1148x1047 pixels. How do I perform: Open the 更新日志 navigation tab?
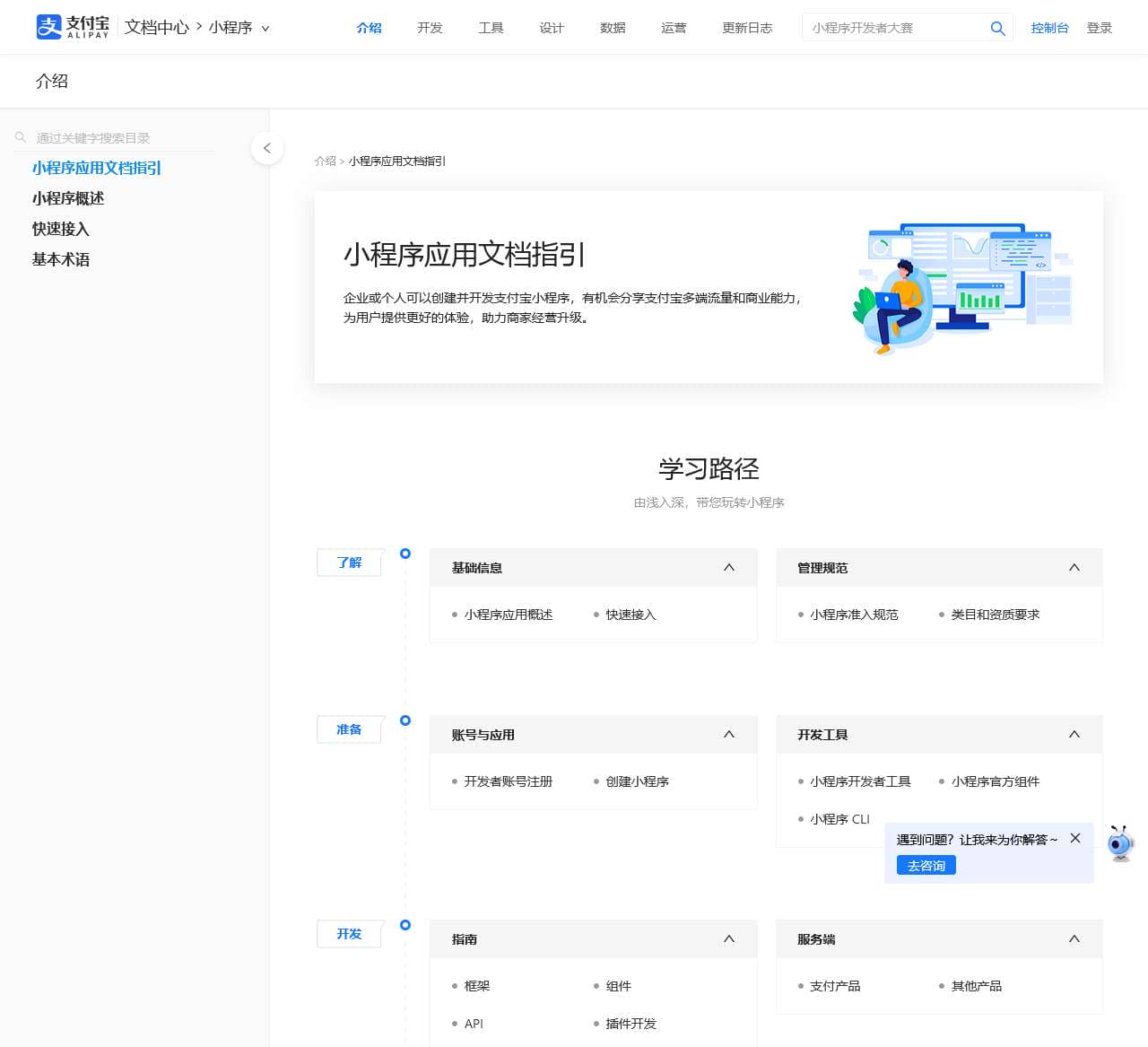point(746,28)
